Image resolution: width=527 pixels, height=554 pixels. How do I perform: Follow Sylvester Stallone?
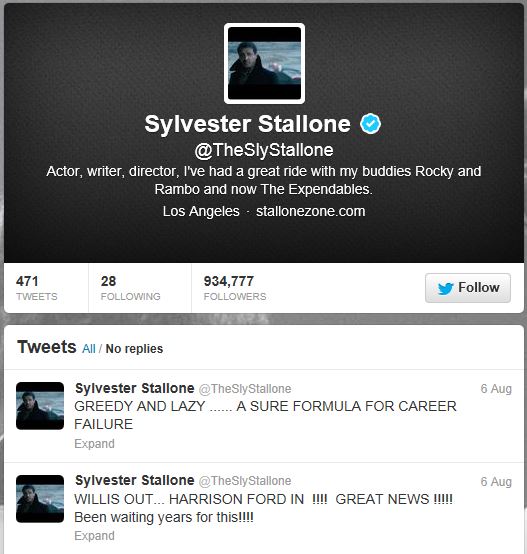[468, 288]
